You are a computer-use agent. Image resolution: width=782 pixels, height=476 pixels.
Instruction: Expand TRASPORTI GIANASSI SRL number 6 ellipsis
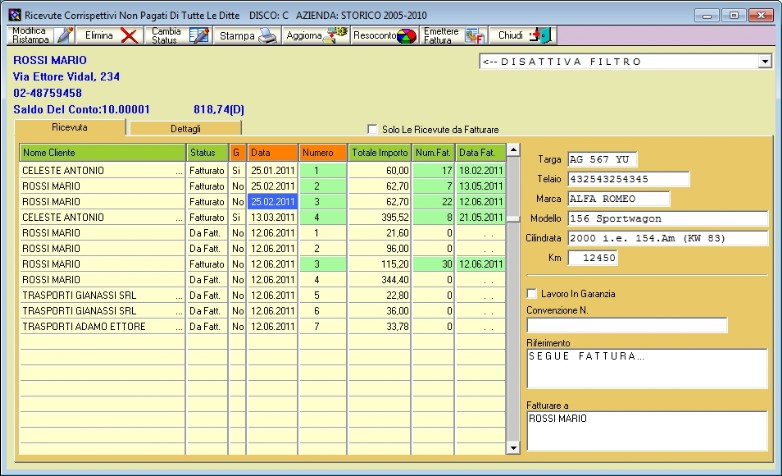179,311
